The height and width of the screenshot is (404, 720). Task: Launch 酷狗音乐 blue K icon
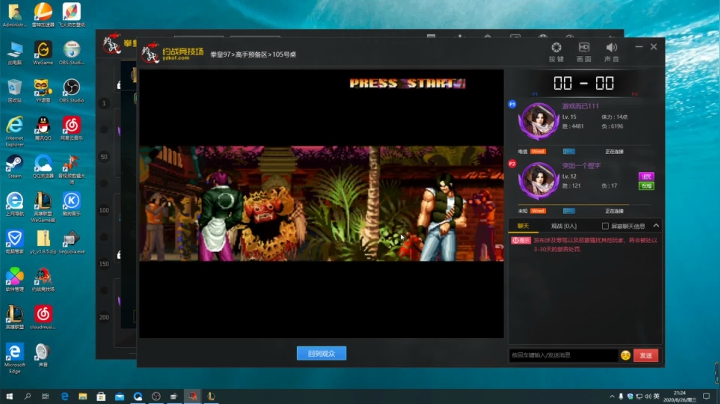(x=72, y=204)
